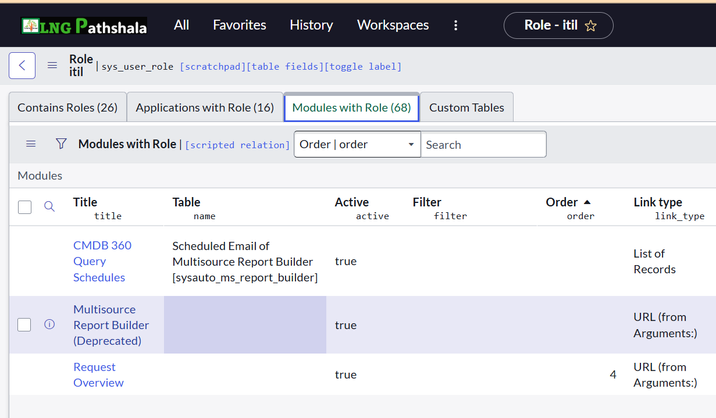The image size is (716, 418).
Task: Switch to Contains Roles (26) tab
Action: (x=68, y=107)
